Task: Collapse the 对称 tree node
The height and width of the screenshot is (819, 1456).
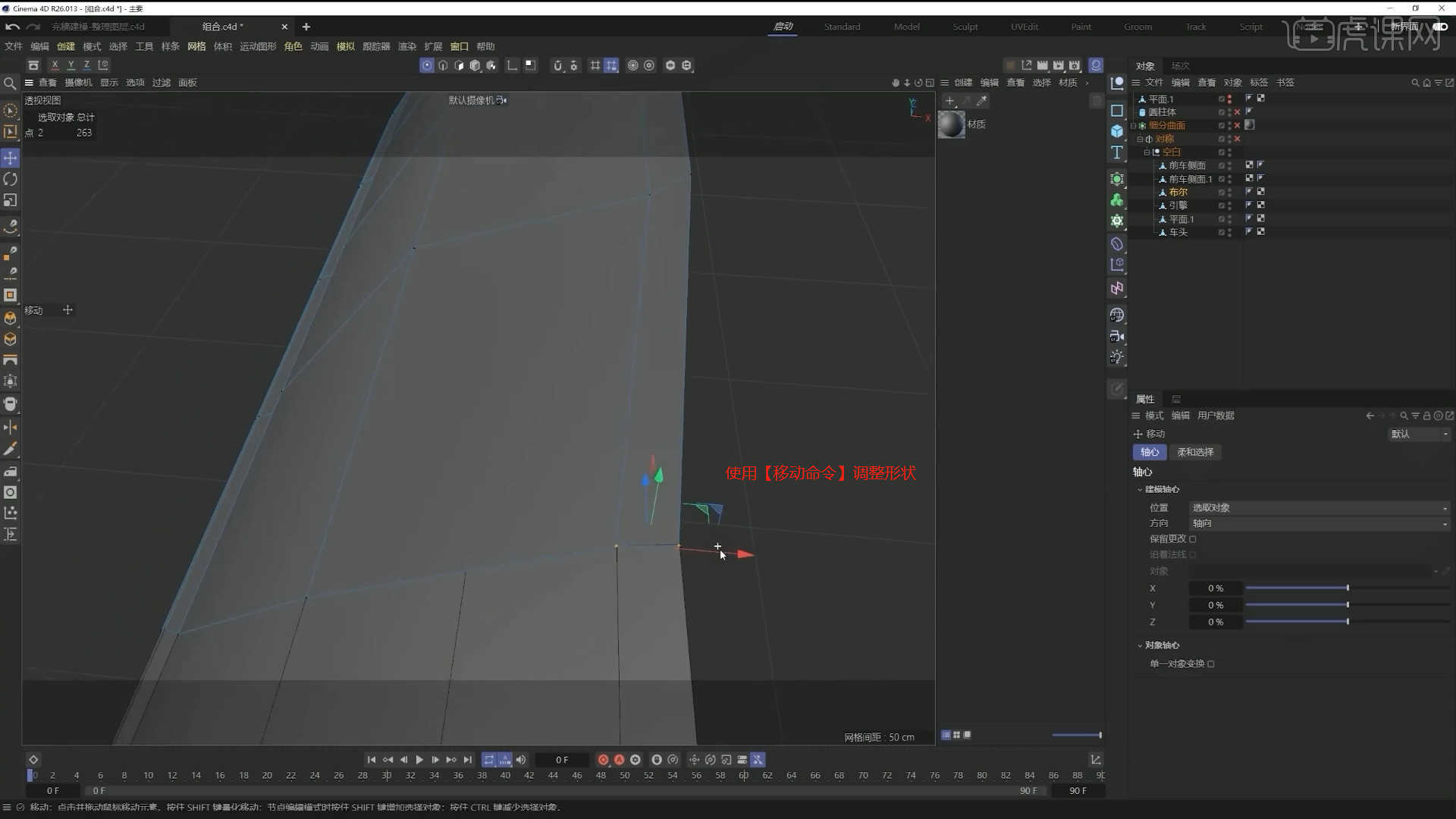Action: [1140, 139]
